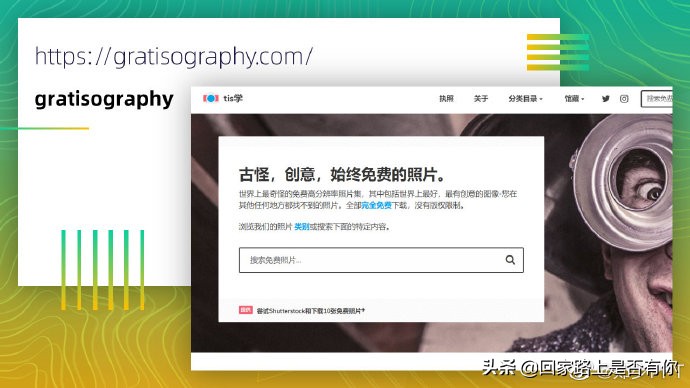690x388 pixels.
Task: Open the Twitter icon link
Action: click(x=606, y=99)
